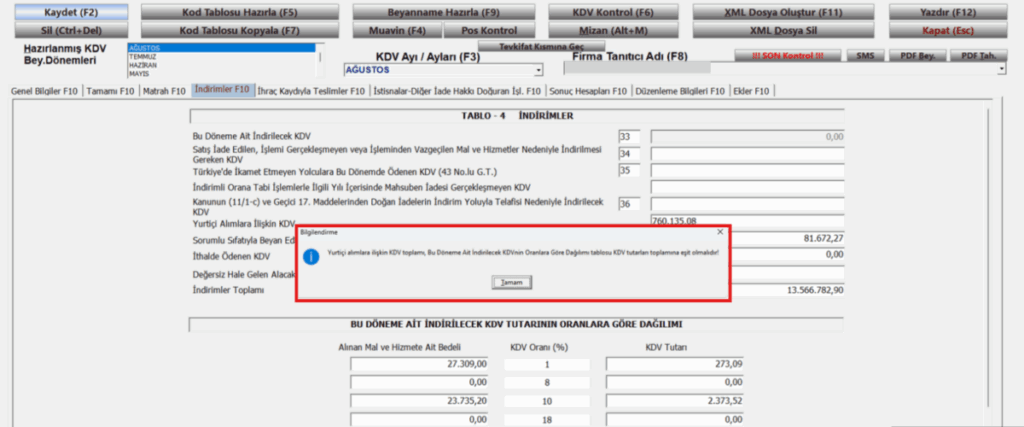Switch to Tamamı F10 tab
The image size is (1024, 427).
(111, 91)
